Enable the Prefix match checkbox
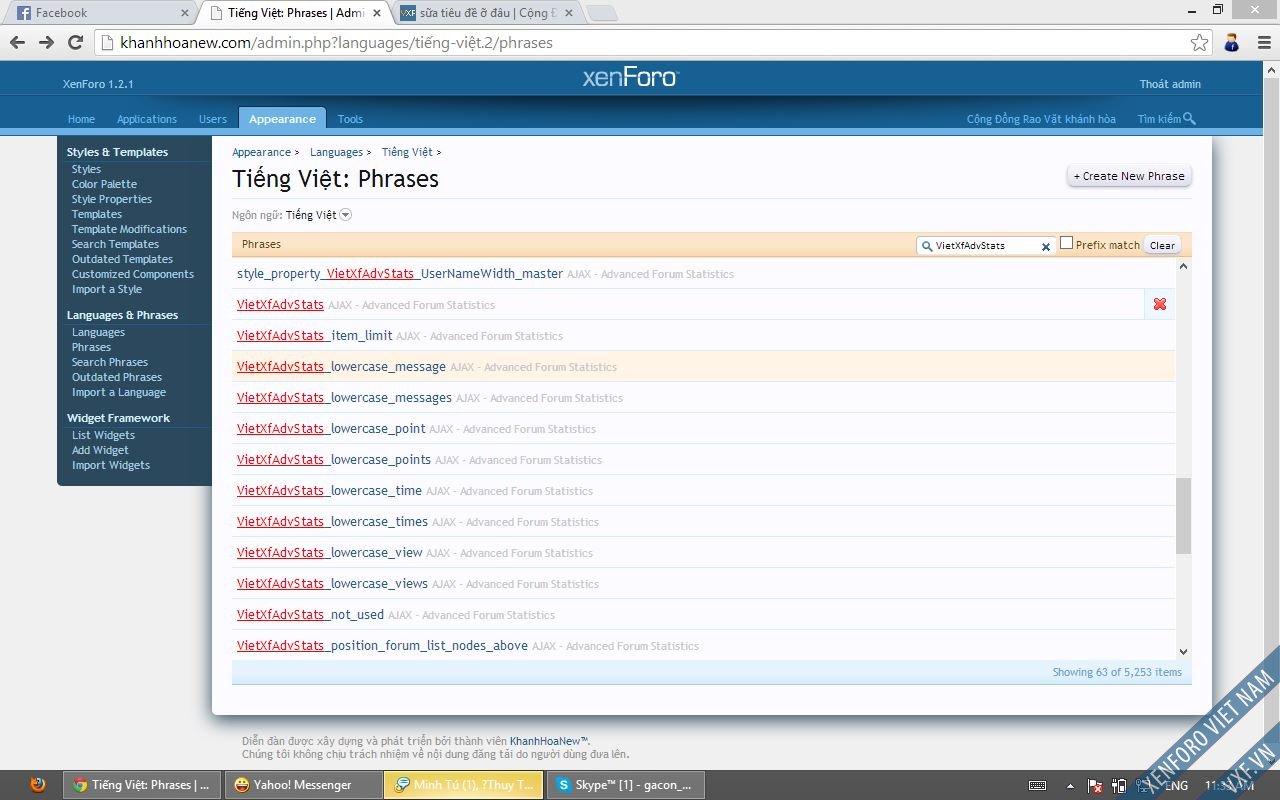1280x800 pixels. (1066, 243)
